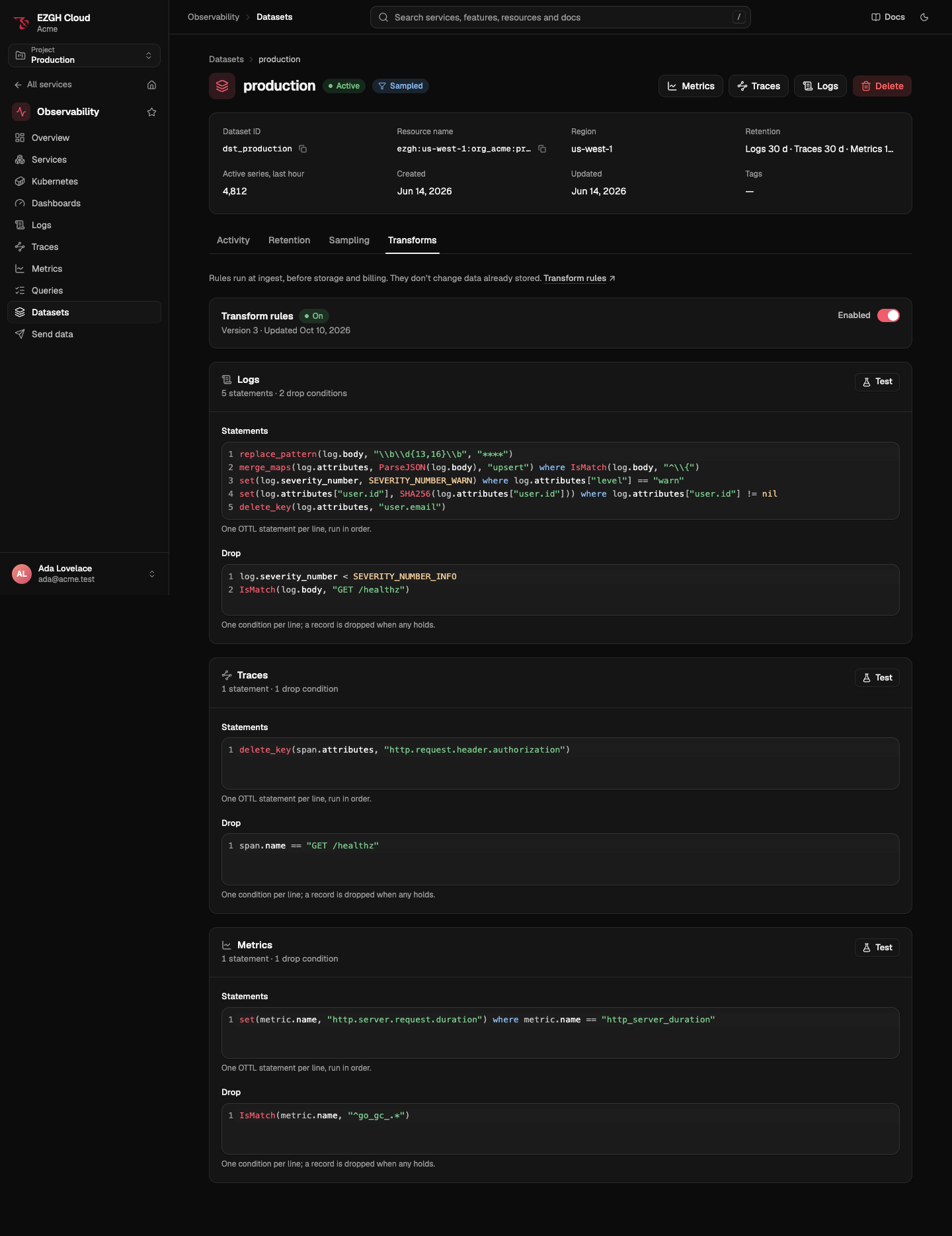952x1236 pixels.
Task: Focus the search services input field
Action: click(560, 17)
